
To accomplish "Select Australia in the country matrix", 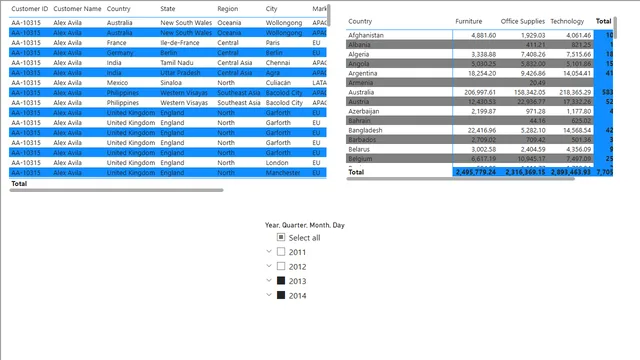I will point(361,92).
